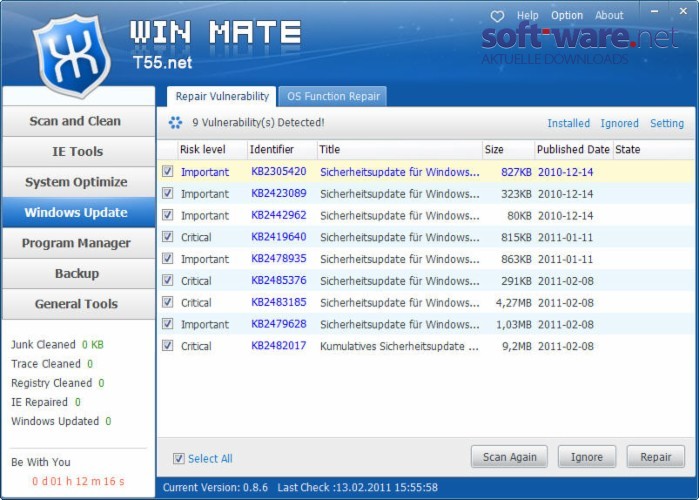Uncheck the KB2483185 update checkbox
Viewport: 699px width, 500px height.
click(168, 302)
